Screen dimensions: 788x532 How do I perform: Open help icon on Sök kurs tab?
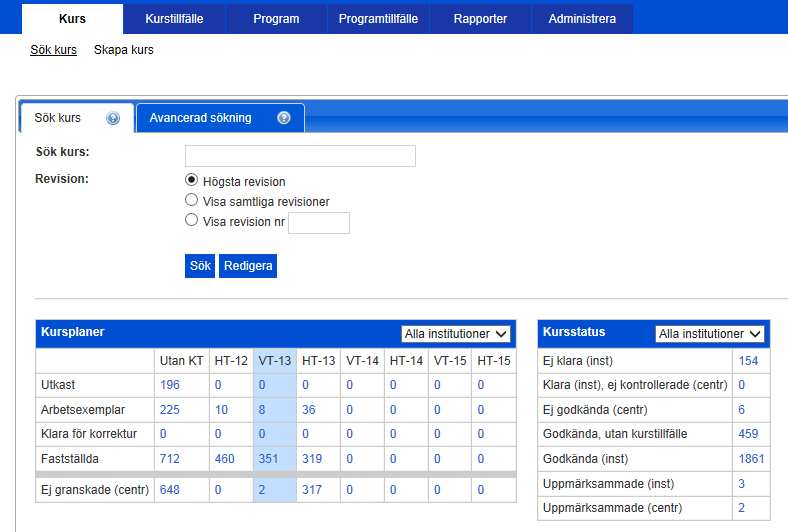click(113, 118)
